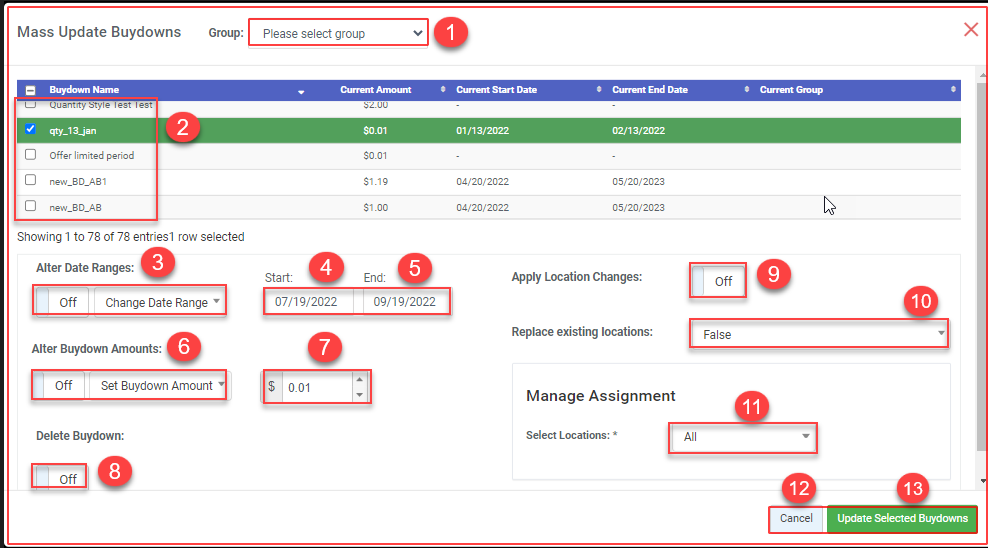Screen dimensions: 988x548
Task: Click the new_BD_AB1 buydown name
Action: pos(78,181)
